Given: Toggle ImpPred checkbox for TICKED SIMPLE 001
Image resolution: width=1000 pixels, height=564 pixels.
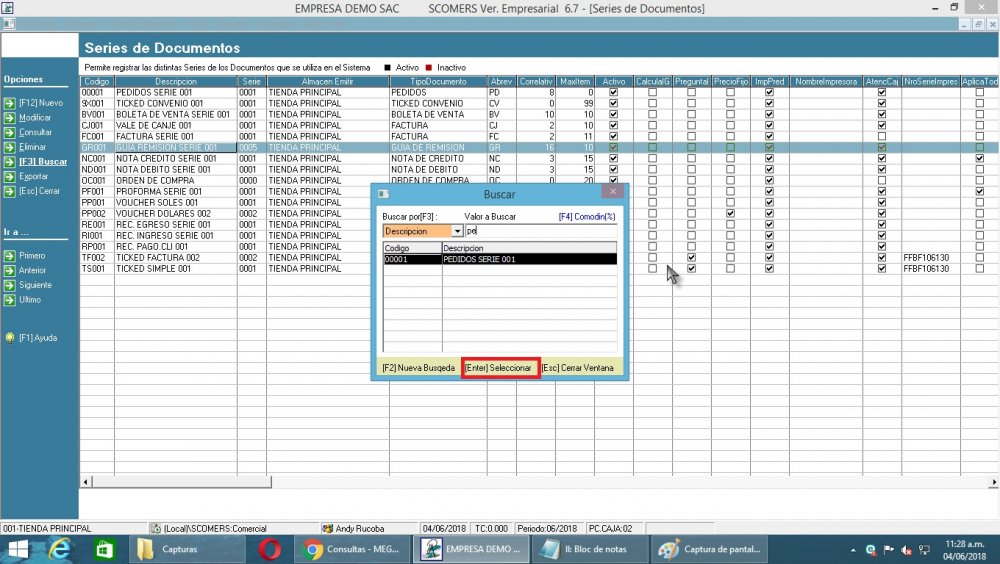Looking at the screenshot, I should click(x=769, y=269).
